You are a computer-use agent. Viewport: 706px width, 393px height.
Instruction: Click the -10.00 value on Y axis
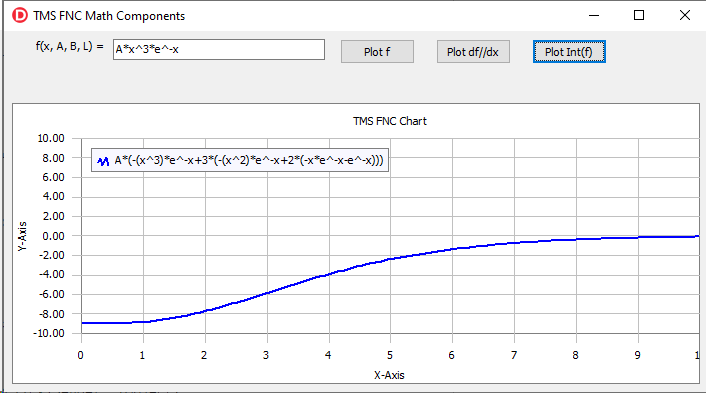[x=49, y=333]
